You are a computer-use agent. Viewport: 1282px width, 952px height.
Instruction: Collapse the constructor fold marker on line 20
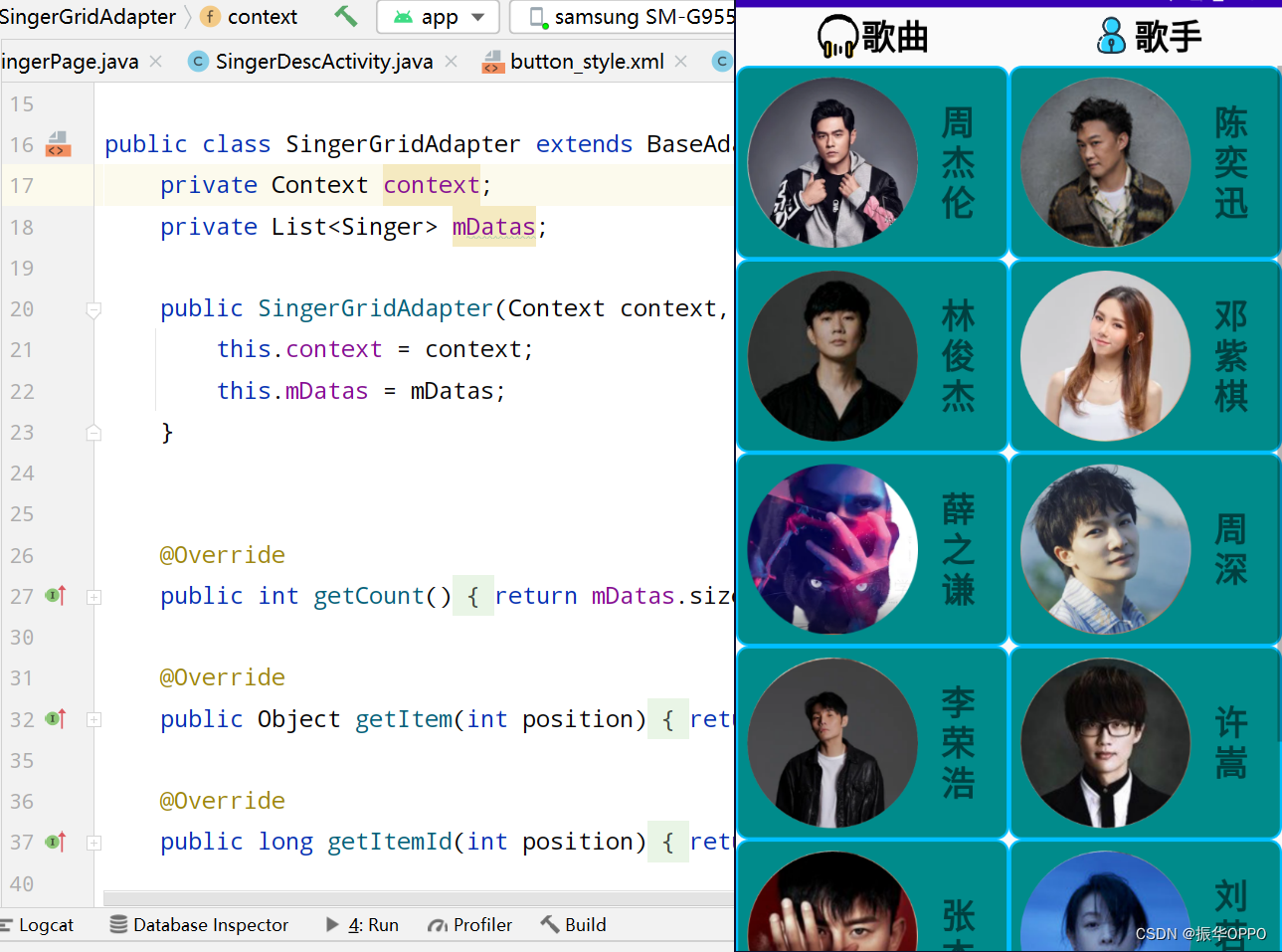(x=93, y=309)
